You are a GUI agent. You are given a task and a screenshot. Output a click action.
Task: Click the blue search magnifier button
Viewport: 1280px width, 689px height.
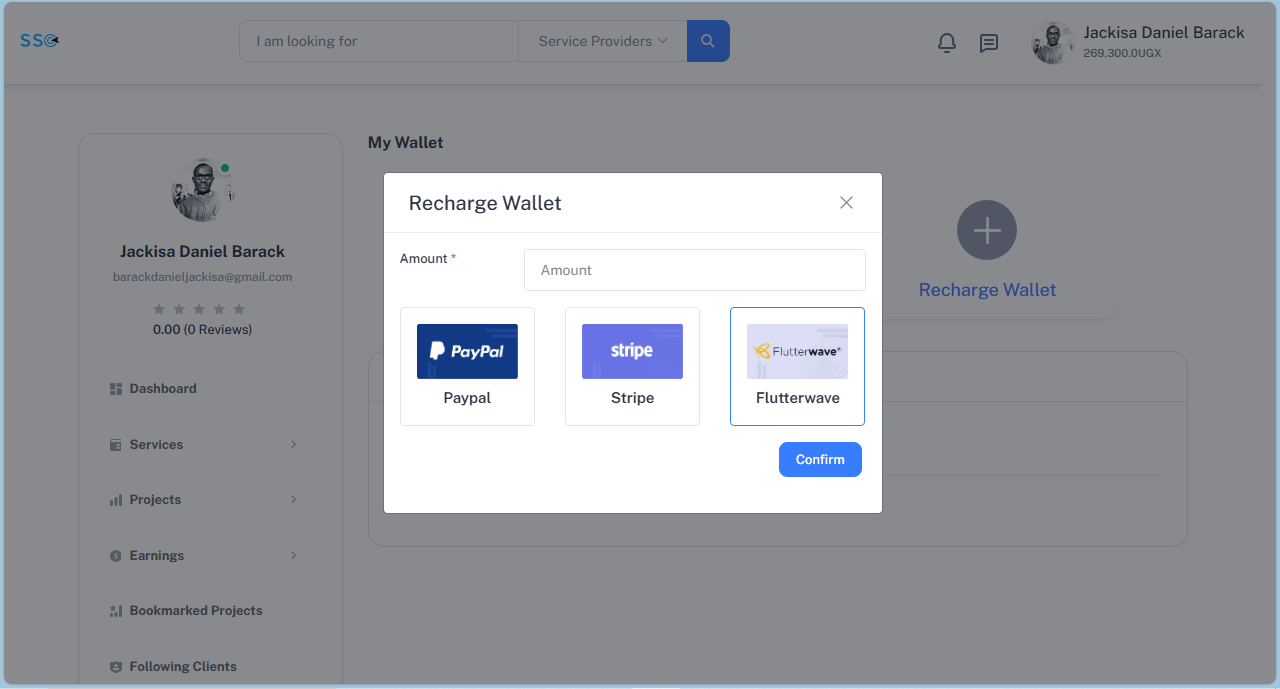[708, 41]
